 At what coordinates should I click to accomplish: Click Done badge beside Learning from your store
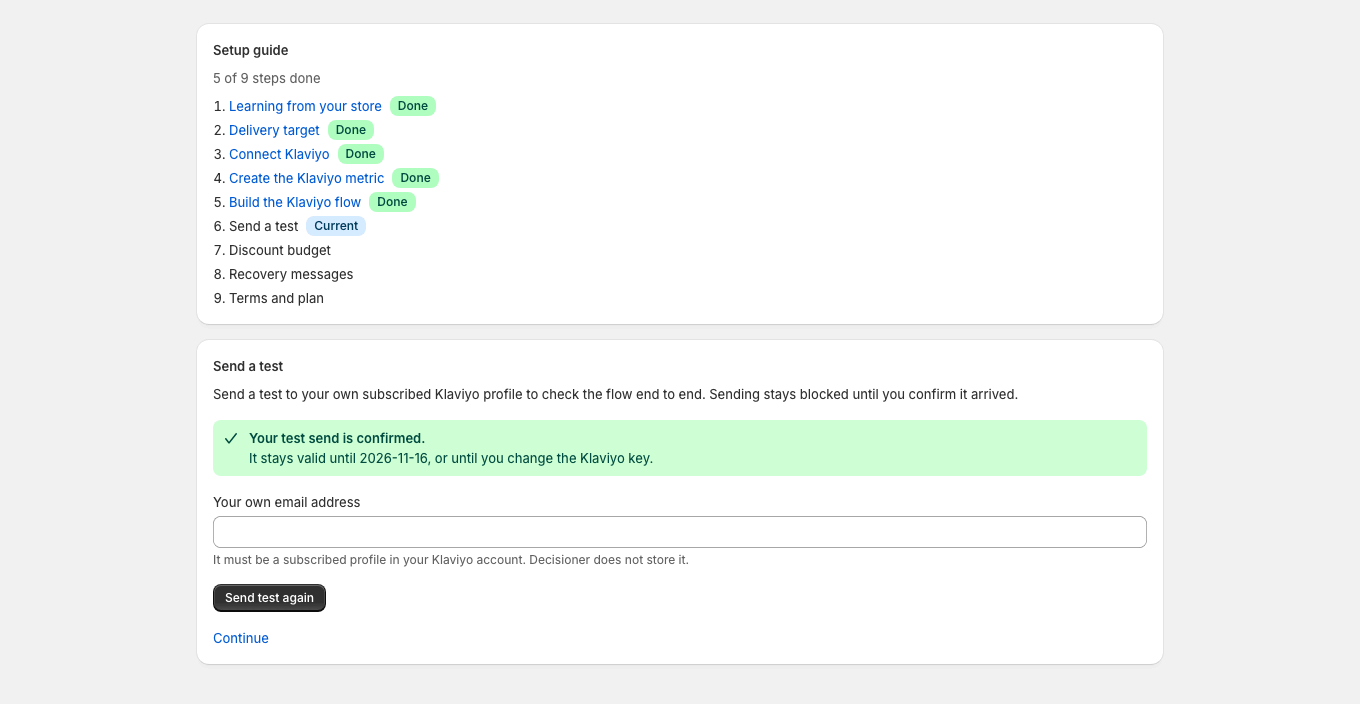pyautogui.click(x=413, y=106)
